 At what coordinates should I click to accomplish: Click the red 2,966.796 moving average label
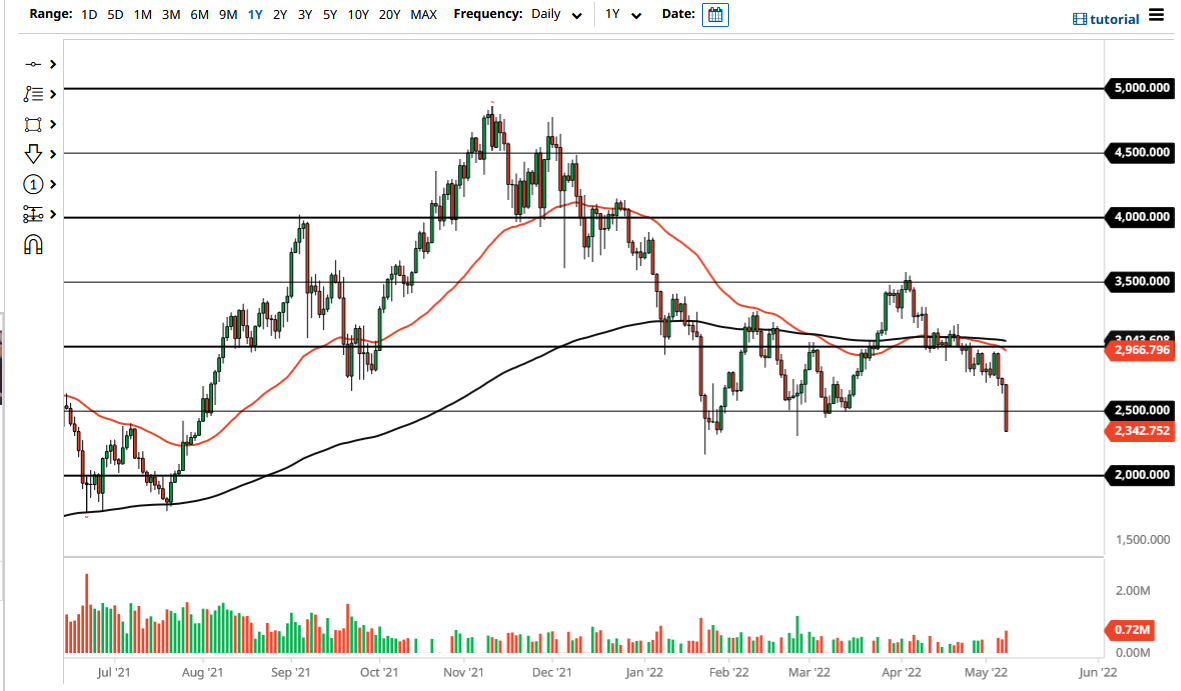(x=1141, y=350)
